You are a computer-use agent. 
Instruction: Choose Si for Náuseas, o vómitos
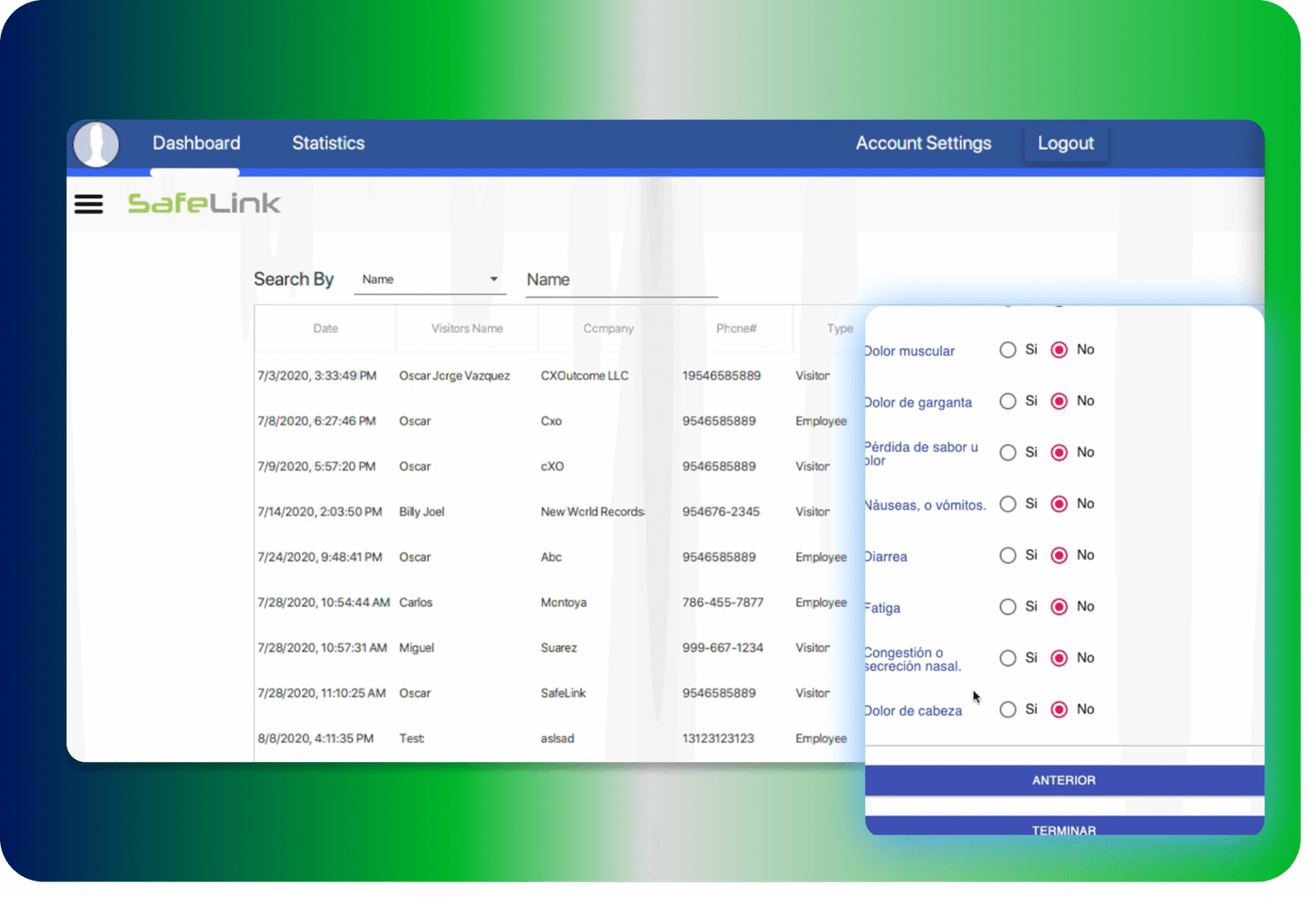(1008, 504)
